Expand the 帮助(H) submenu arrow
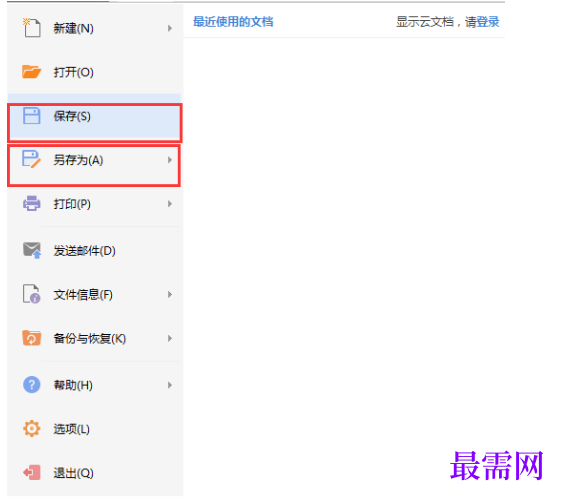The height and width of the screenshot is (497, 562). (170, 385)
